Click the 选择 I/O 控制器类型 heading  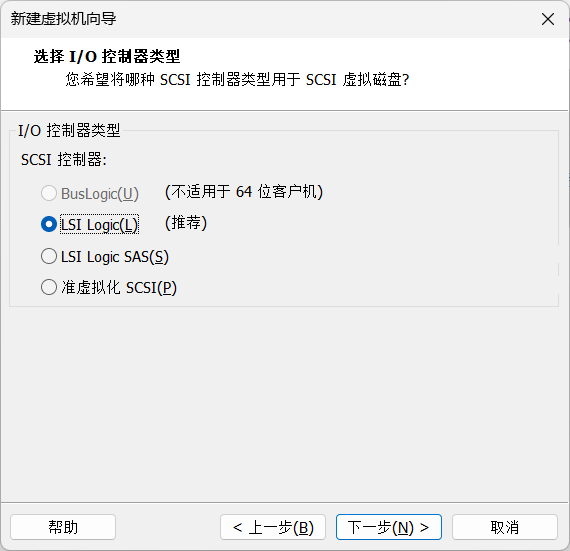(x=107, y=56)
